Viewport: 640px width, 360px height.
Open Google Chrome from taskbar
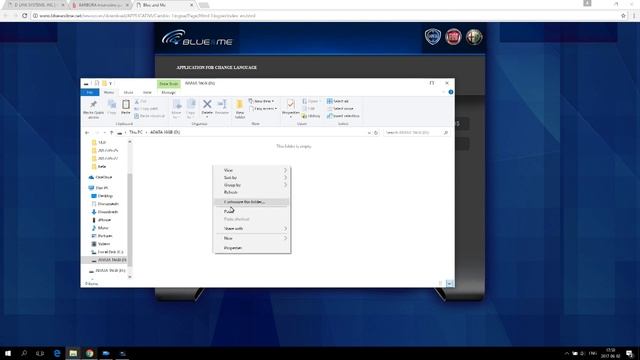(x=89, y=353)
